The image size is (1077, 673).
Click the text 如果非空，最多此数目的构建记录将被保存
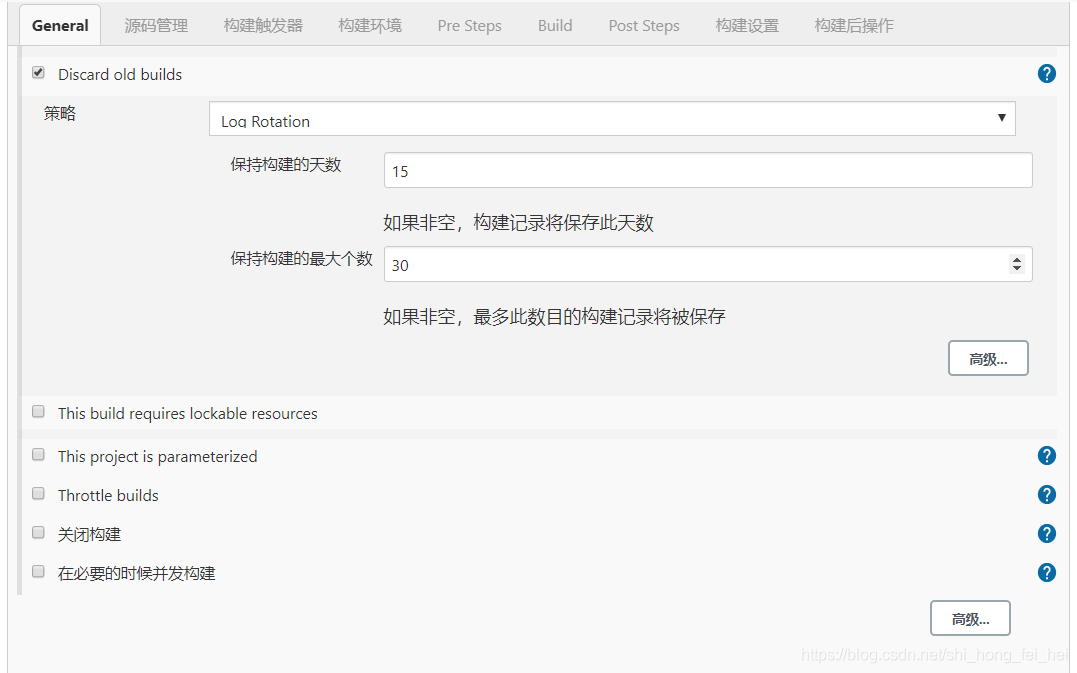554,317
